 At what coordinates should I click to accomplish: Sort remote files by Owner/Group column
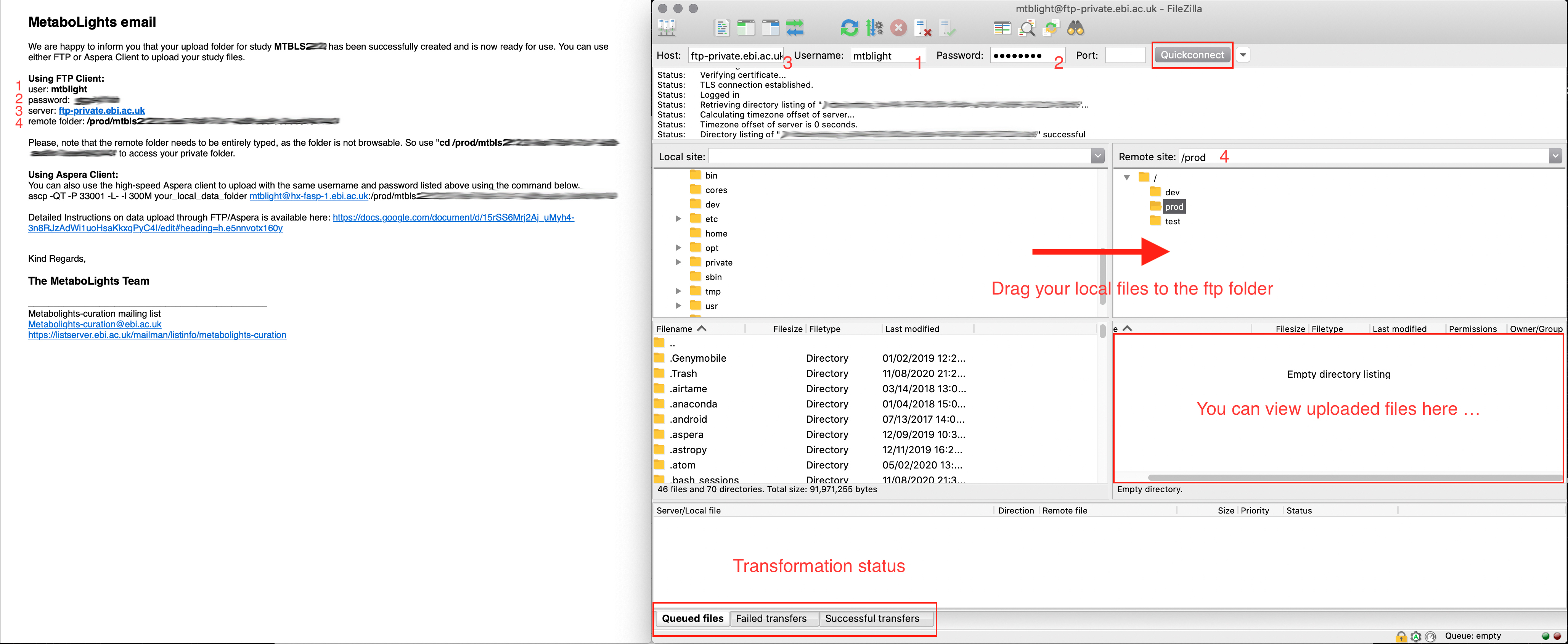1535,329
